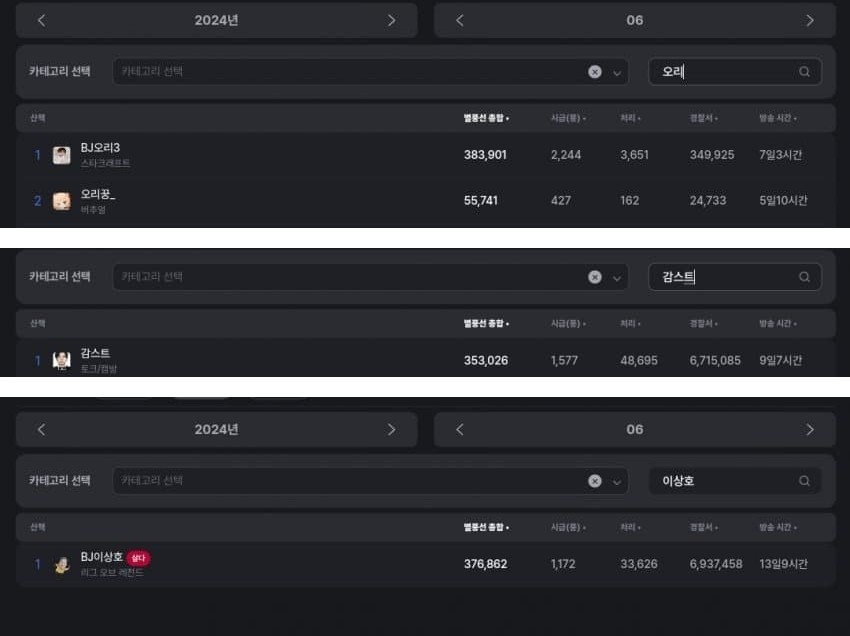The width and height of the screenshot is (850, 636).
Task: Click search magnifier beside 이상호 query
Action: point(804,481)
